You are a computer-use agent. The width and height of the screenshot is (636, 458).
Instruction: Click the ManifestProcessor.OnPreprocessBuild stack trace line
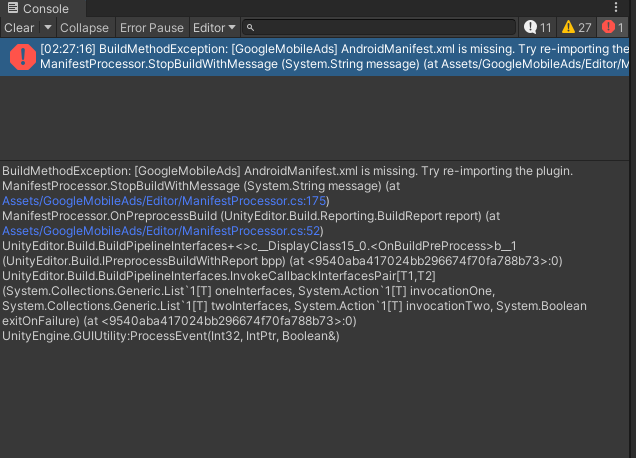click(x=251, y=216)
